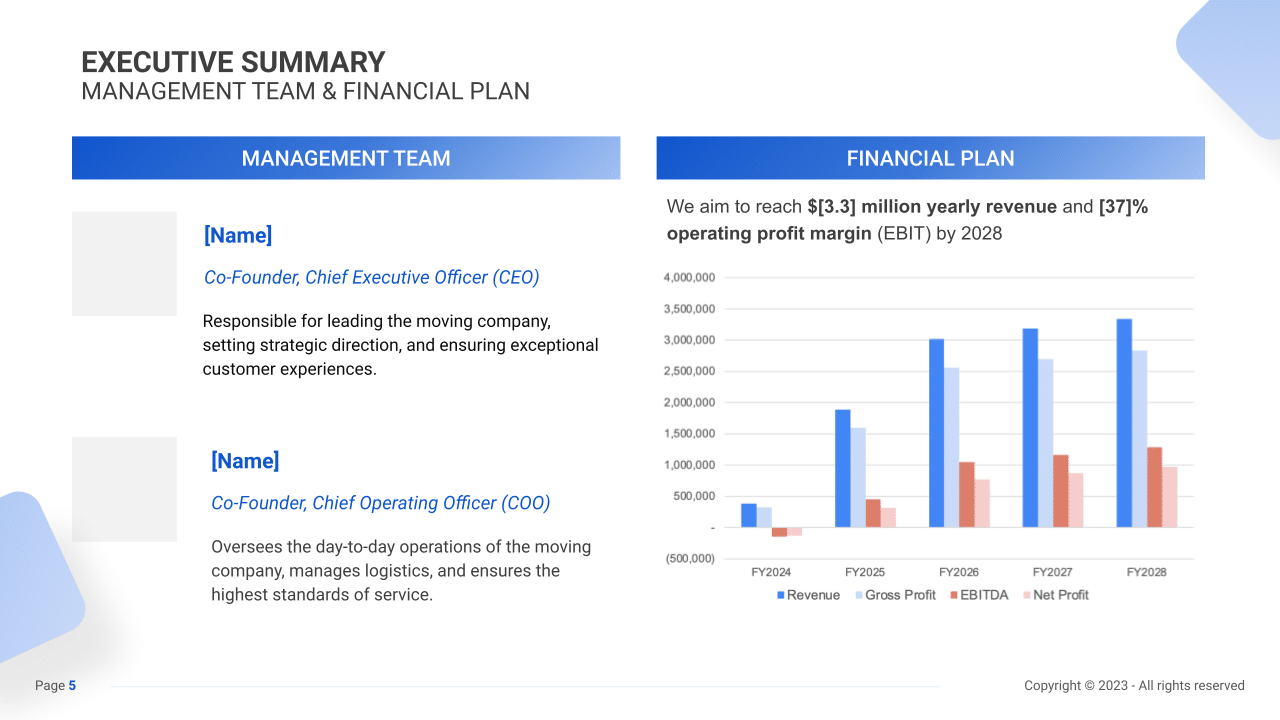
Task: Click the first [Name] placeholder link
Action: coord(238,235)
